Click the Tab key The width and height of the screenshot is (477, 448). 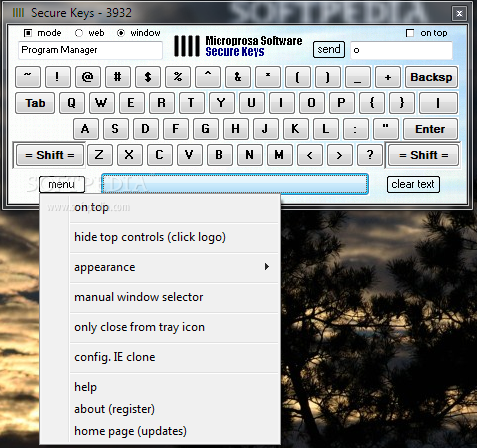coord(35,103)
